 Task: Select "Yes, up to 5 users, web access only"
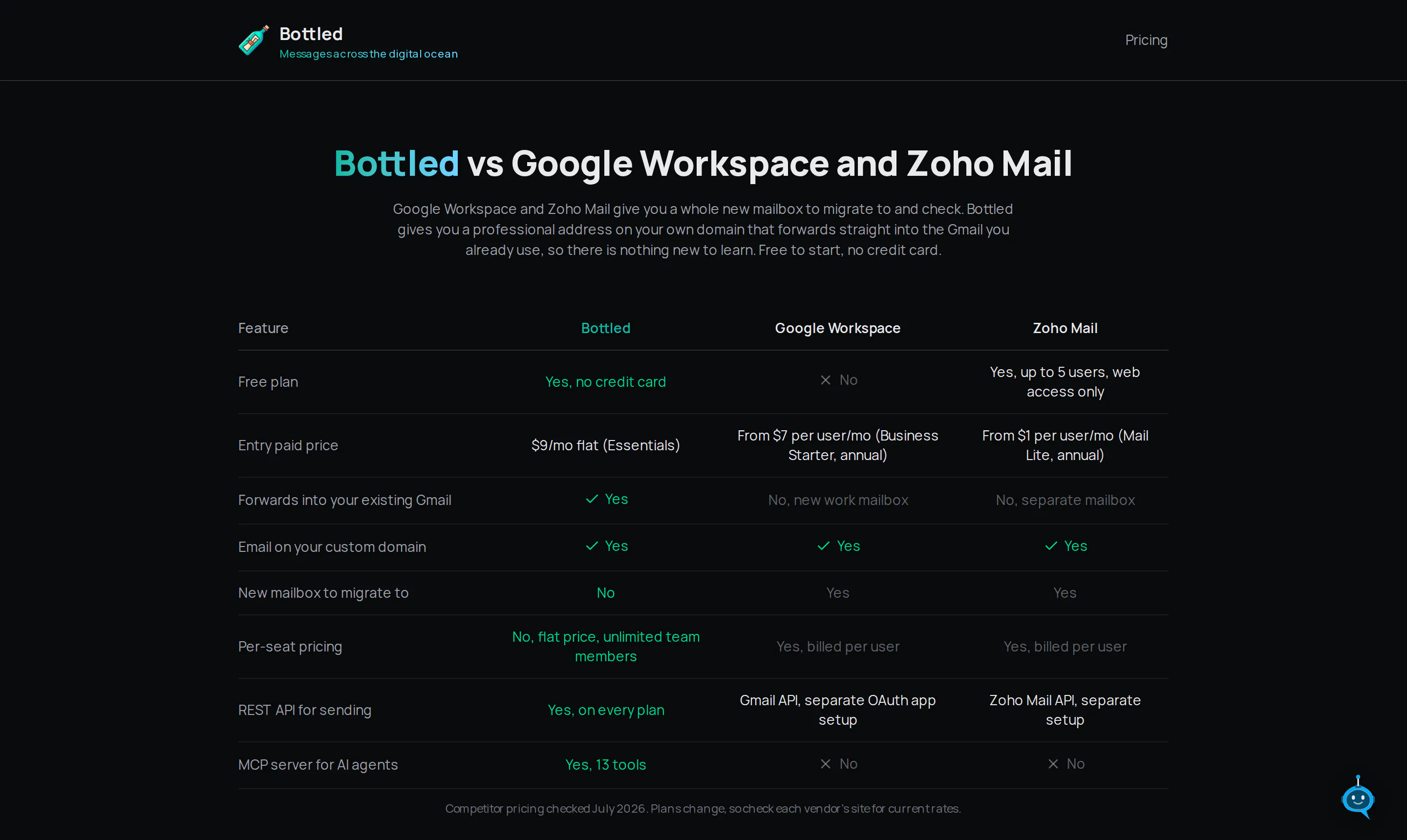point(1065,382)
